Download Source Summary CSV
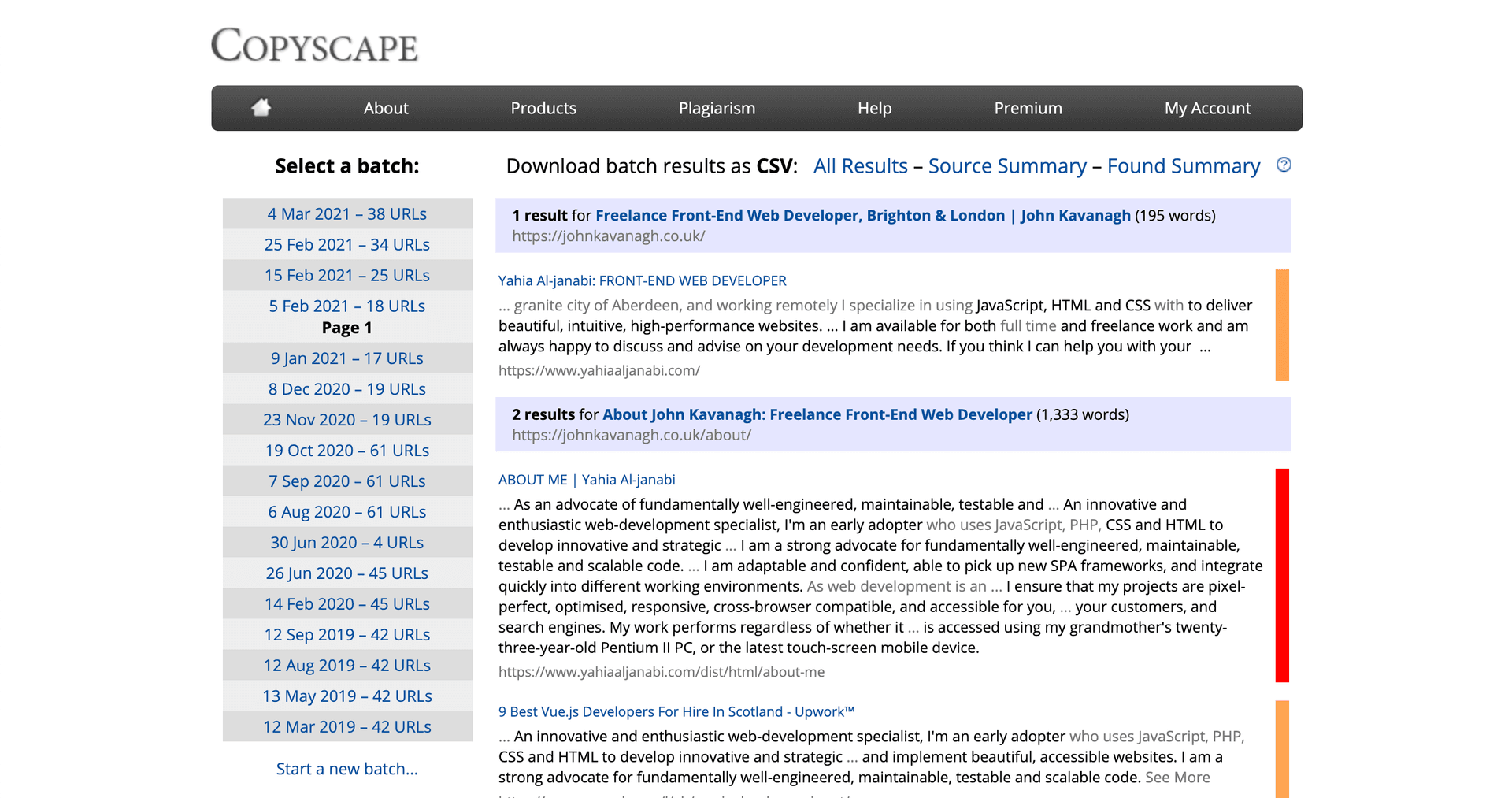 tap(1007, 165)
